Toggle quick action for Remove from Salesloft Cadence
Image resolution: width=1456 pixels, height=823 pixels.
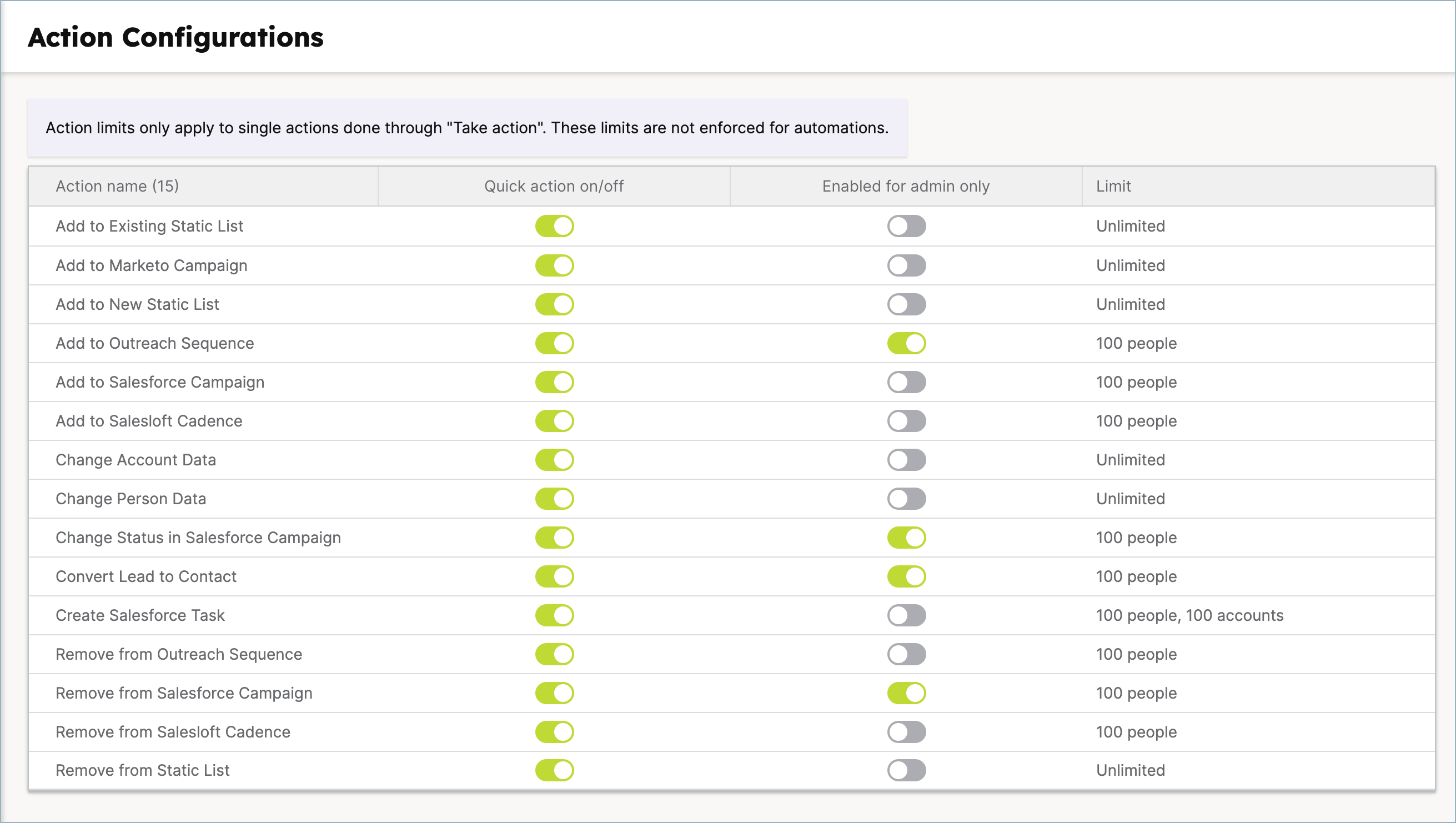pyautogui.click(x=555, y=732)
